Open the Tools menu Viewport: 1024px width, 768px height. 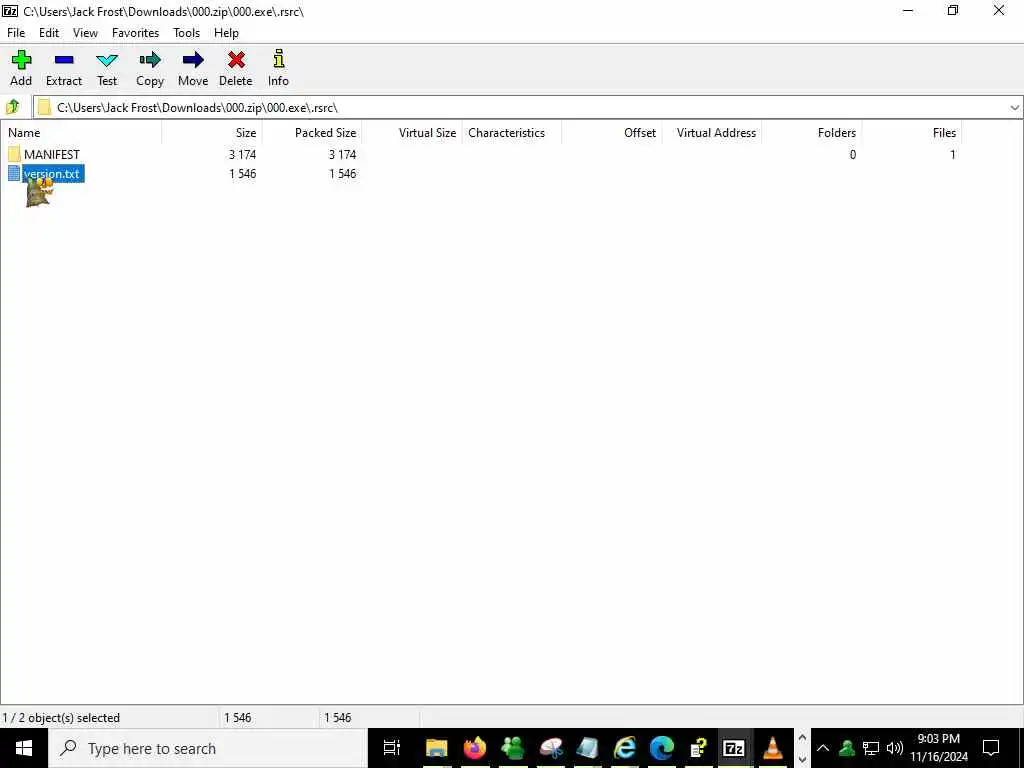[186, 33]
